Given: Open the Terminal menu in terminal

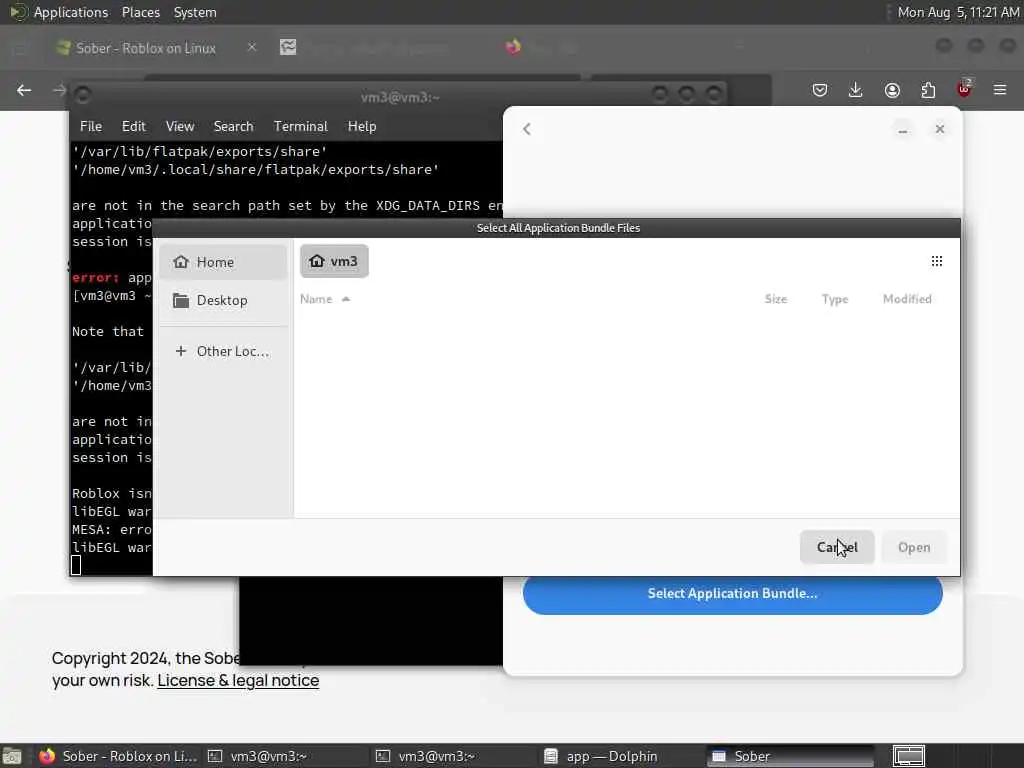Looking at the screenshot, I should [300, 127].
